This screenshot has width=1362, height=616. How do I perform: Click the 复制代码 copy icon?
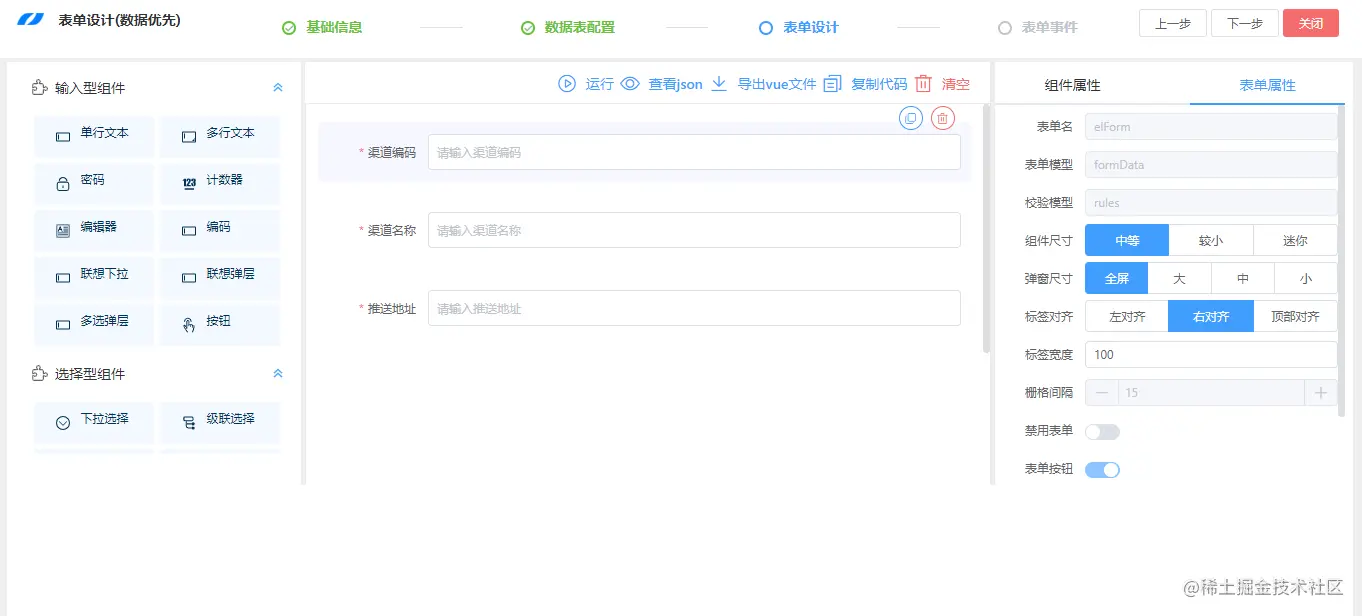(x=832, y=84)
